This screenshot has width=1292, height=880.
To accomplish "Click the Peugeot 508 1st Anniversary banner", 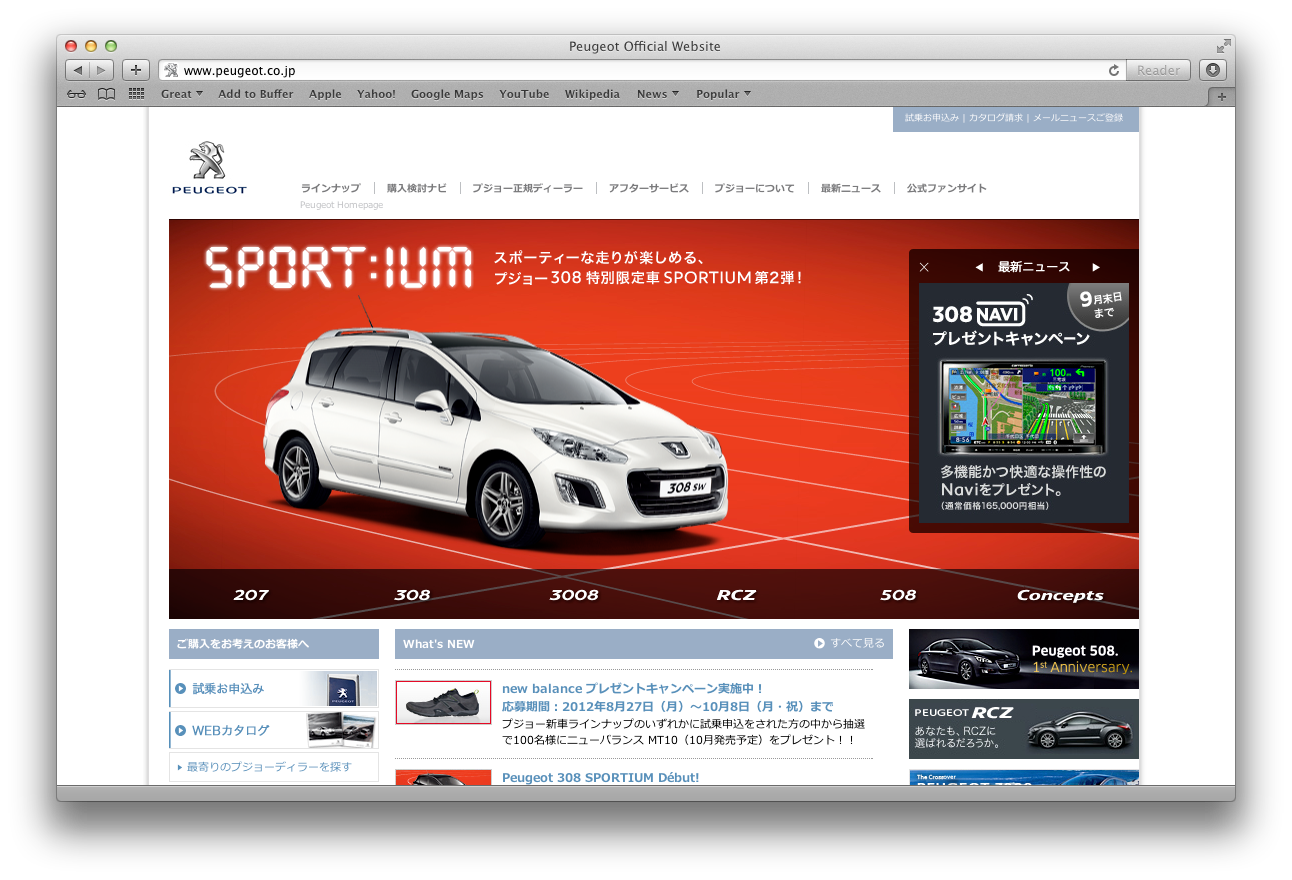I will (1024, 659).
